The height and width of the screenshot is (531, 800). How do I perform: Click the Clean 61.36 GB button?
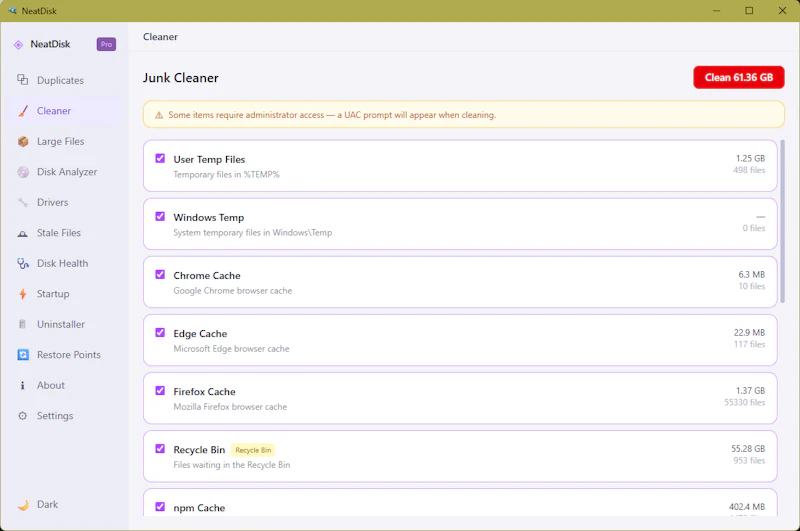click(738, 78)
